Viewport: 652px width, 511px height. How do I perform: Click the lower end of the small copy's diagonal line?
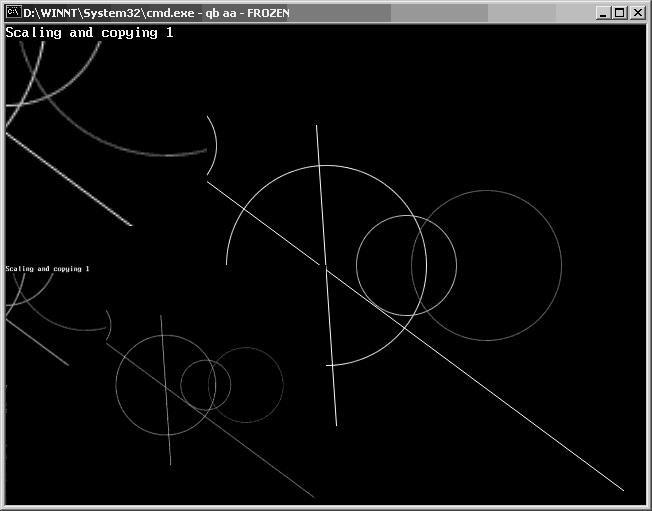[x=312, y=496]
